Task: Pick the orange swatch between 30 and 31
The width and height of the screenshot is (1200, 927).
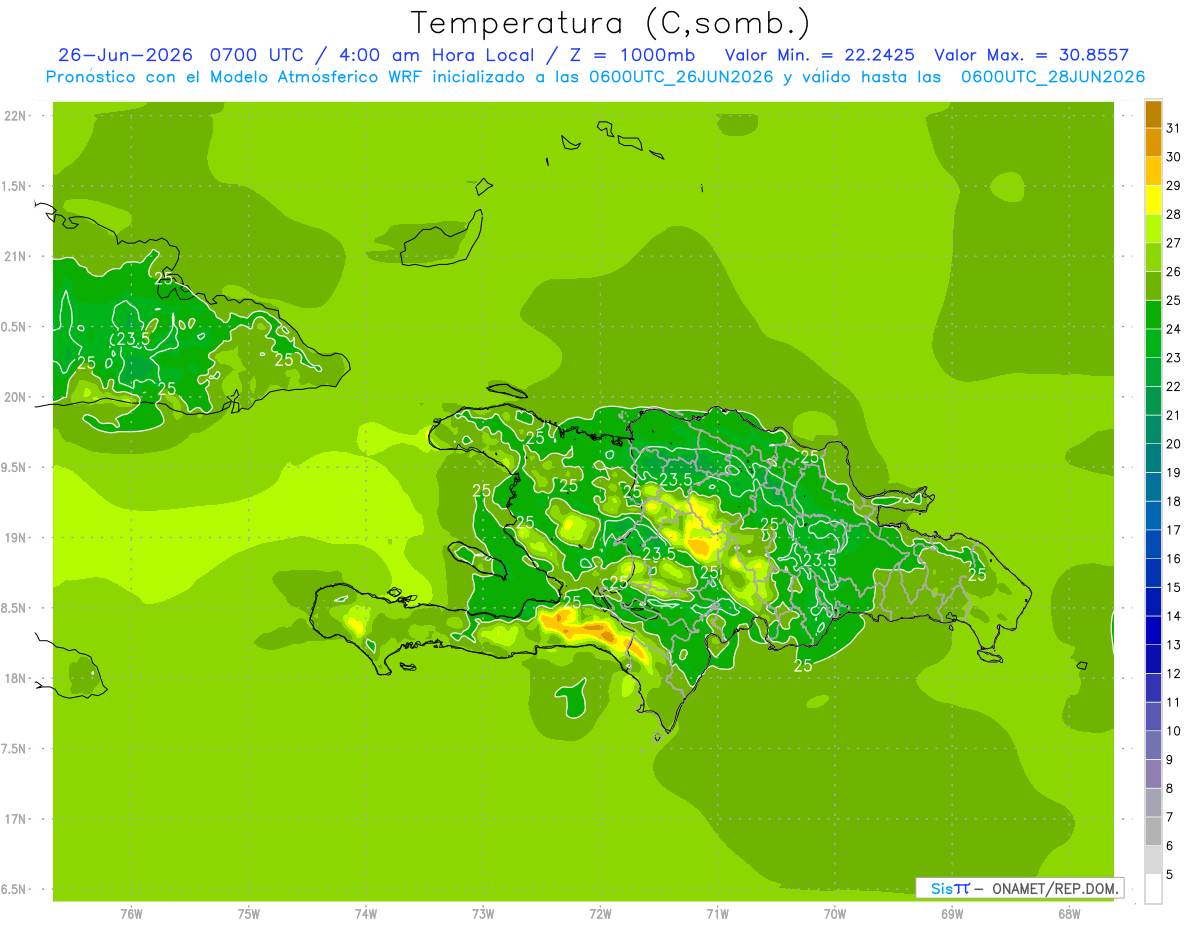Action: (1153, 142)
